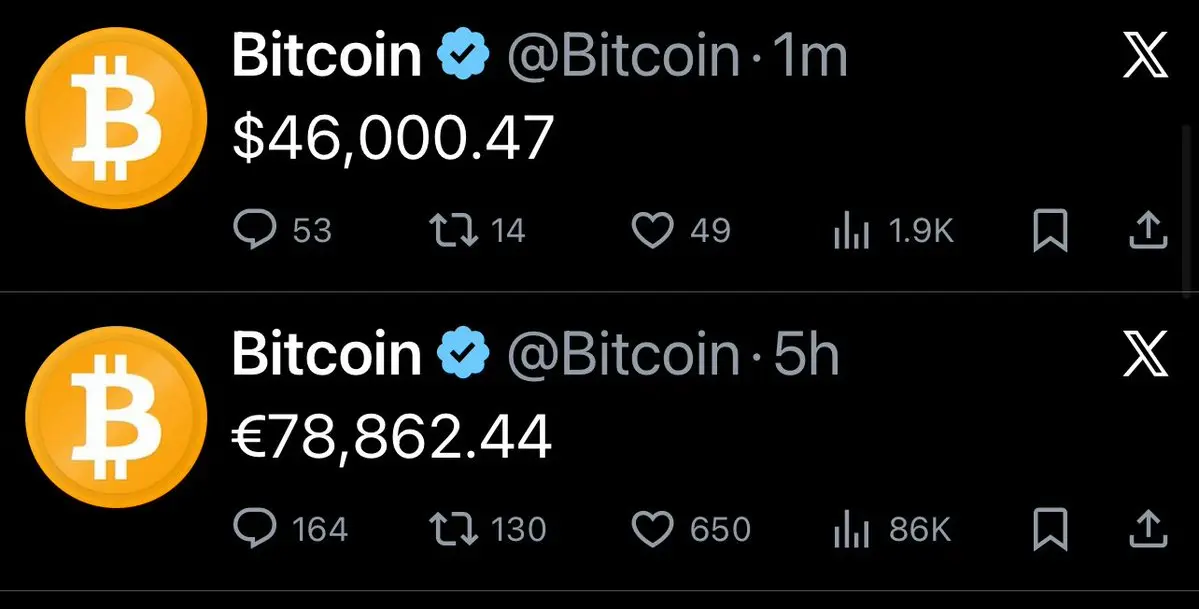The image size is (1199, 609).
Task: Reply to the $46,000.47 tweet
Action: point(254,232)
